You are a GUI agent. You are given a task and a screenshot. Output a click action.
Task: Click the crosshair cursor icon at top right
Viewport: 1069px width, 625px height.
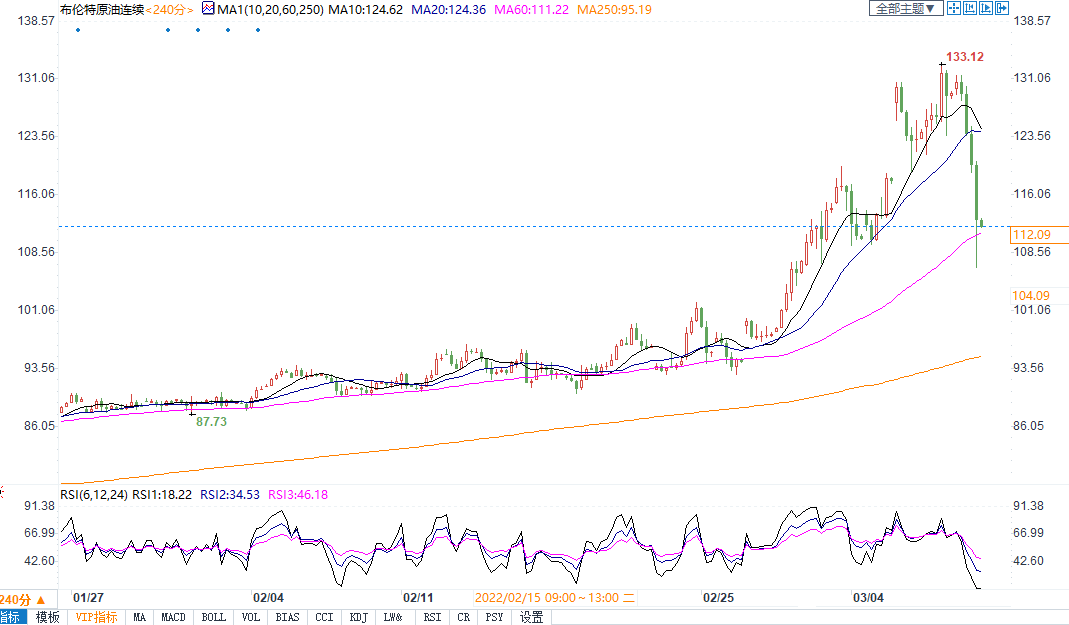click(954, 9)
